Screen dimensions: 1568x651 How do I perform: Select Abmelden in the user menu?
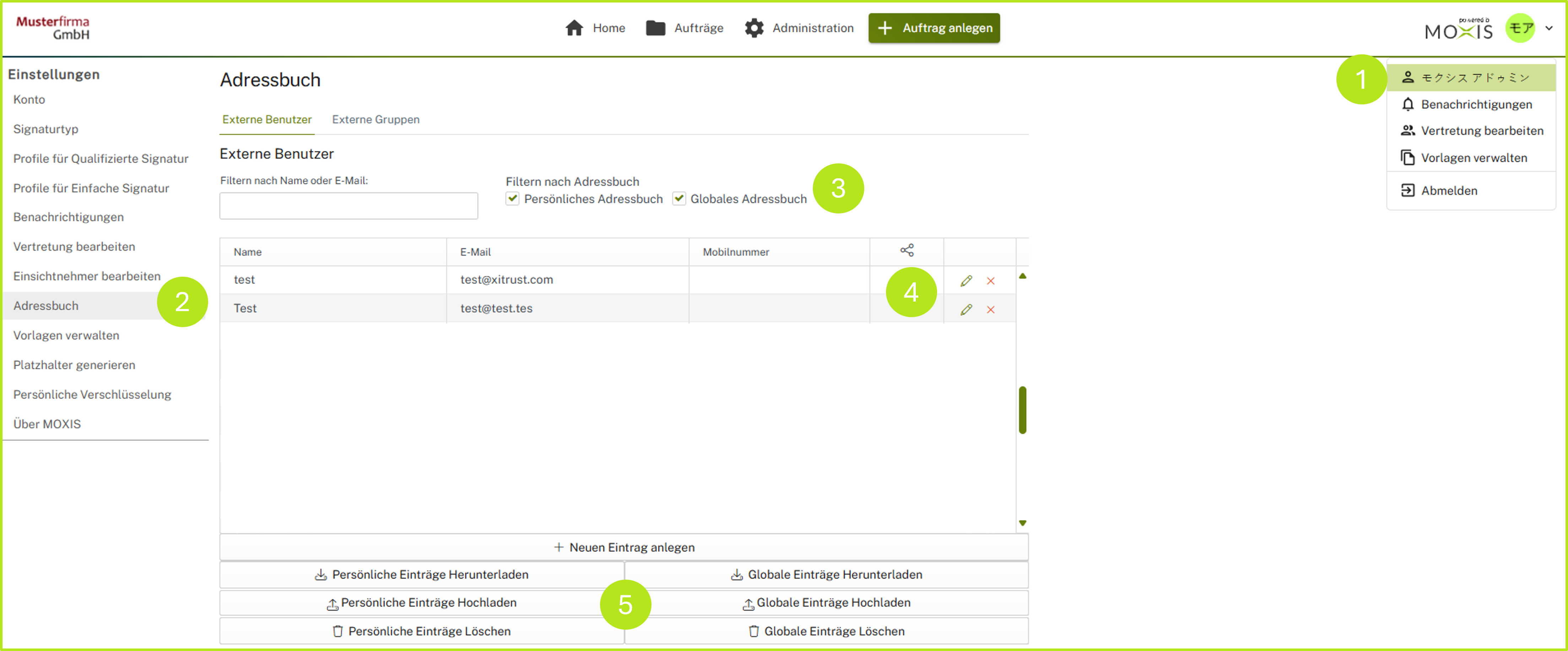pyautogui.click(x=1449, y=190)
